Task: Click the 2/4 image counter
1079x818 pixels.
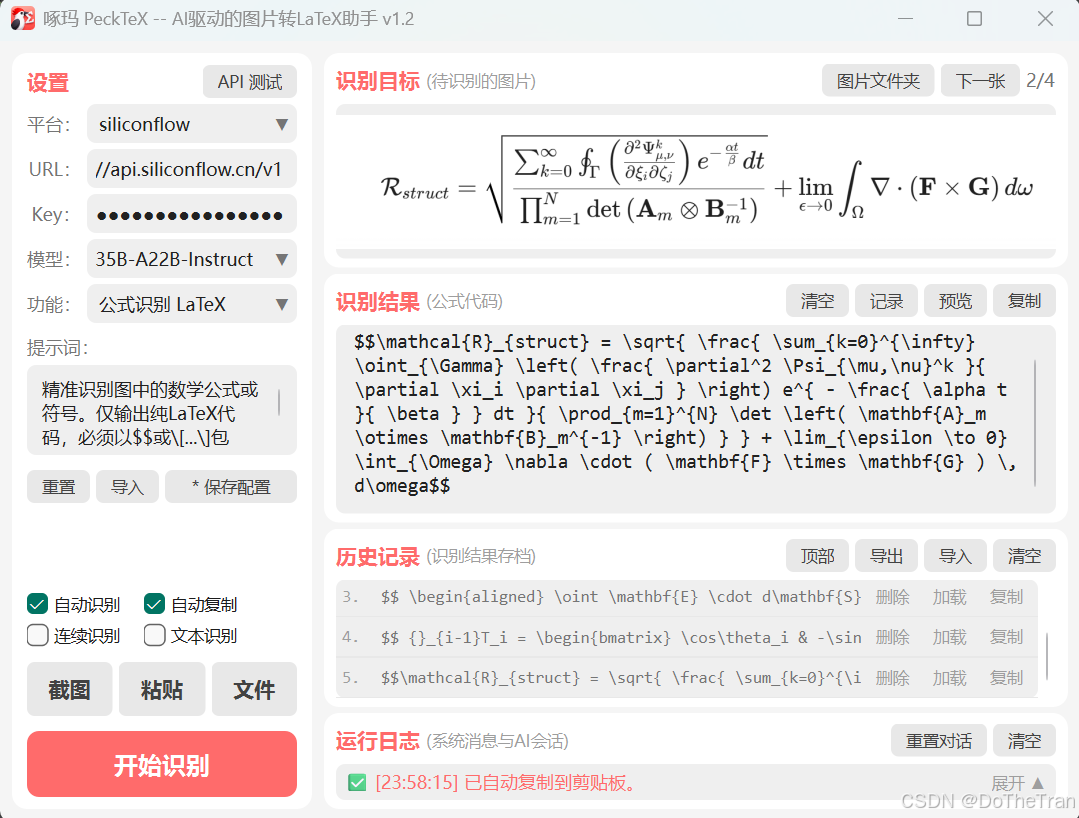Action: point(1040,81)
